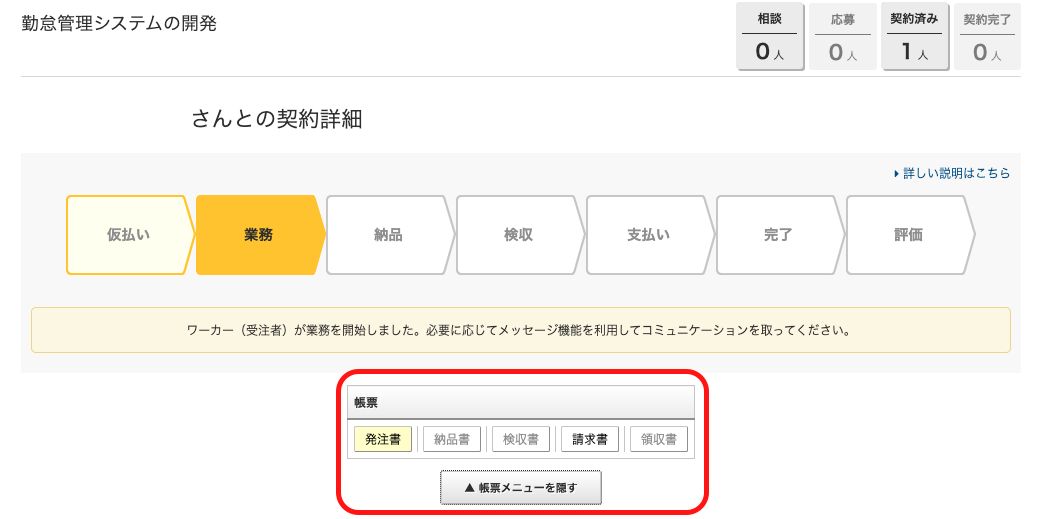
Task: Open the 検収書 document
Action: 521,439
